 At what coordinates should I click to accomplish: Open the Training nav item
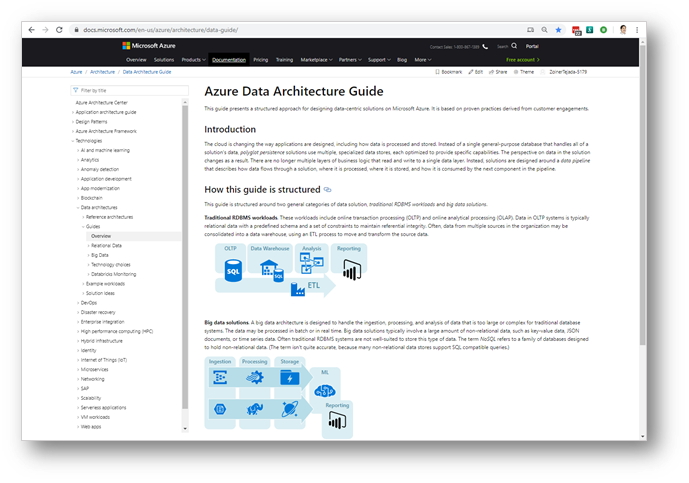click(x=284, y=60)
